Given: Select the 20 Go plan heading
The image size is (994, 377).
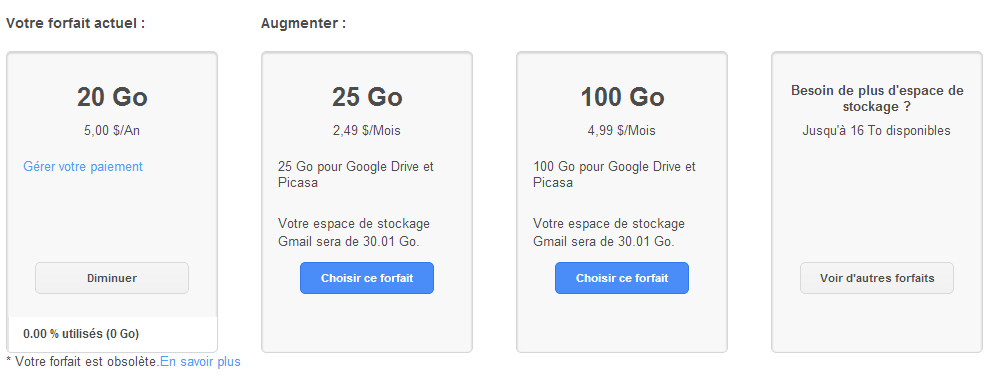Looking at the screenshot, I should tap(112, 98).
